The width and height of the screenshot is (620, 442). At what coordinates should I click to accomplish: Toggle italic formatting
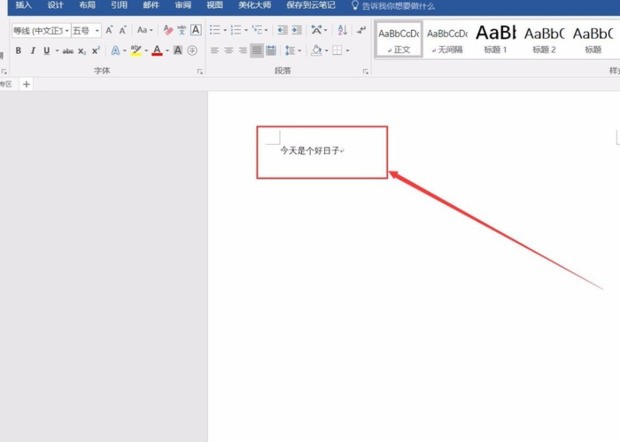pyautogui.click(x=32, y=50)
